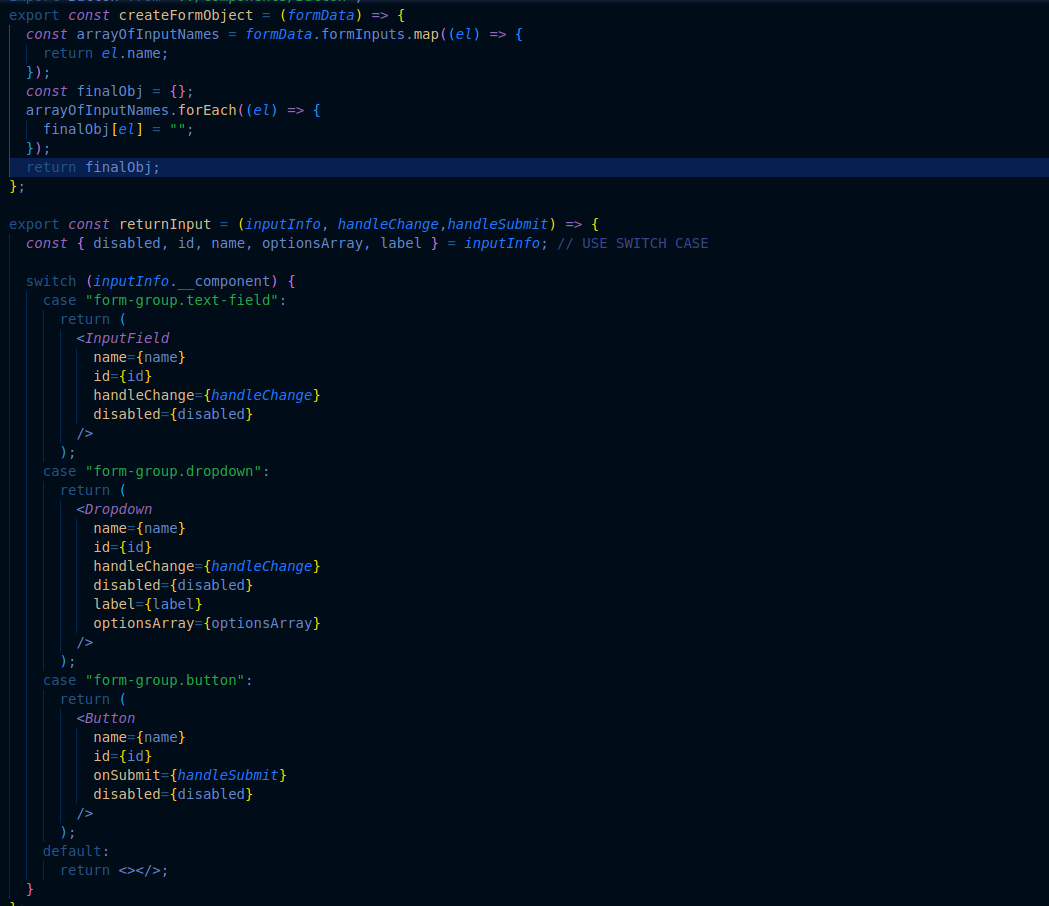Click the default keyword in switch

coord(72,851)
